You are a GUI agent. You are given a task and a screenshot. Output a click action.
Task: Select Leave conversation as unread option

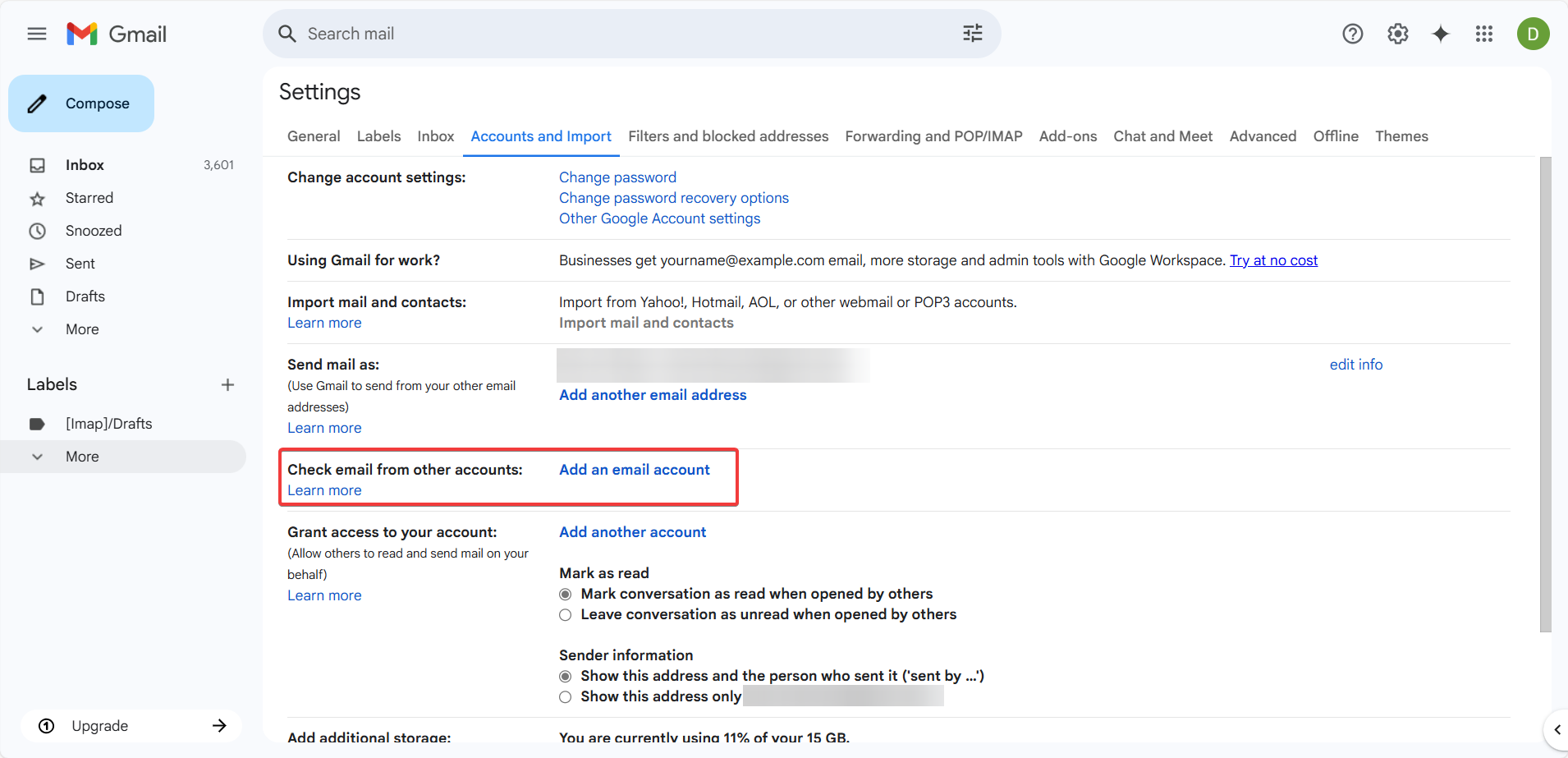[x=565, y=615]
